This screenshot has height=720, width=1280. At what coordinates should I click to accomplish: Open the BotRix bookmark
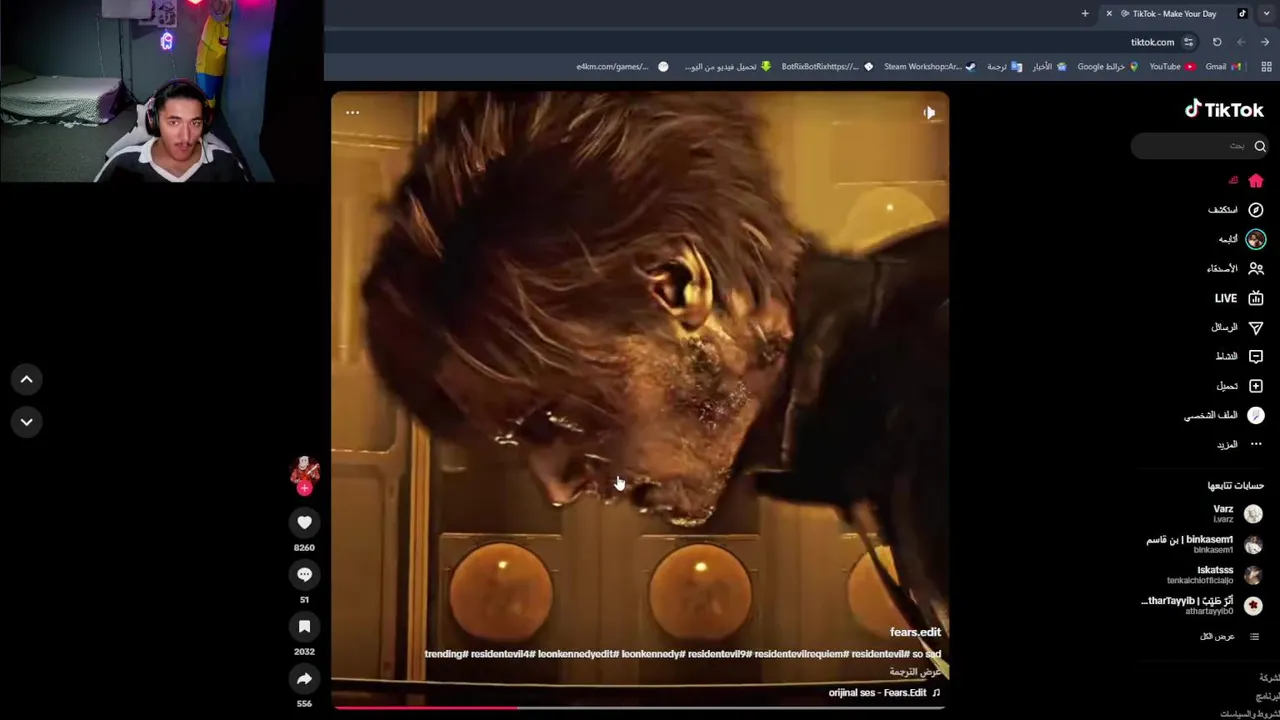827,67
